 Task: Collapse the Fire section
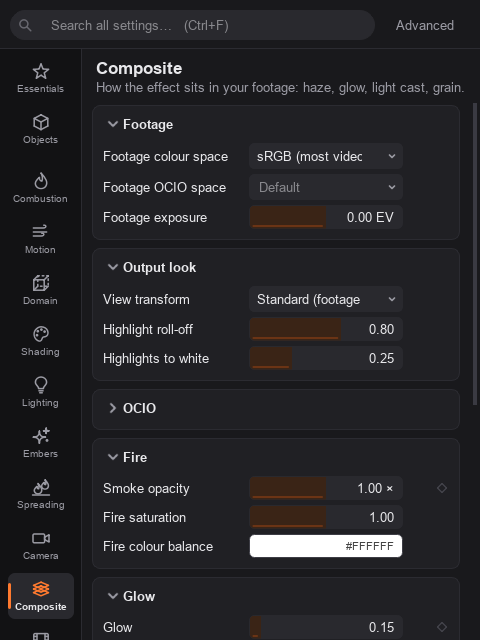tap(113, 457)
